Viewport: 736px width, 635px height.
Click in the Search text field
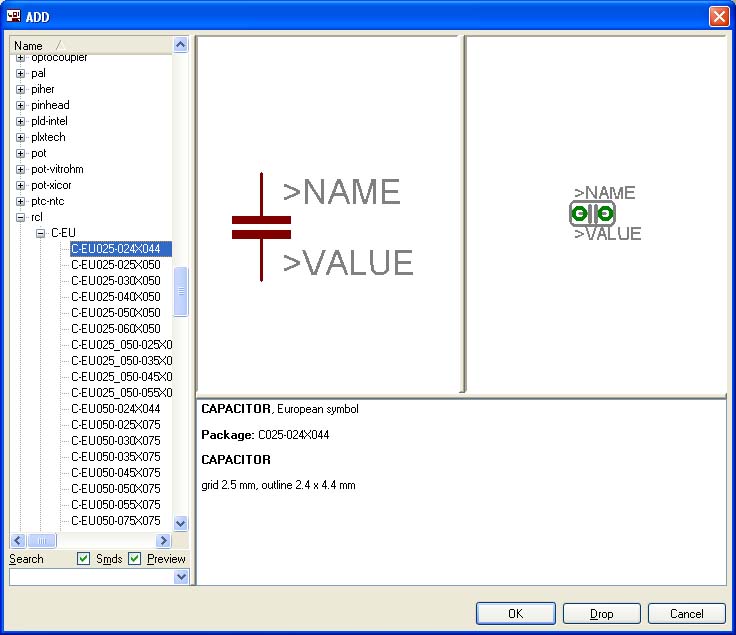coord(90,577)
